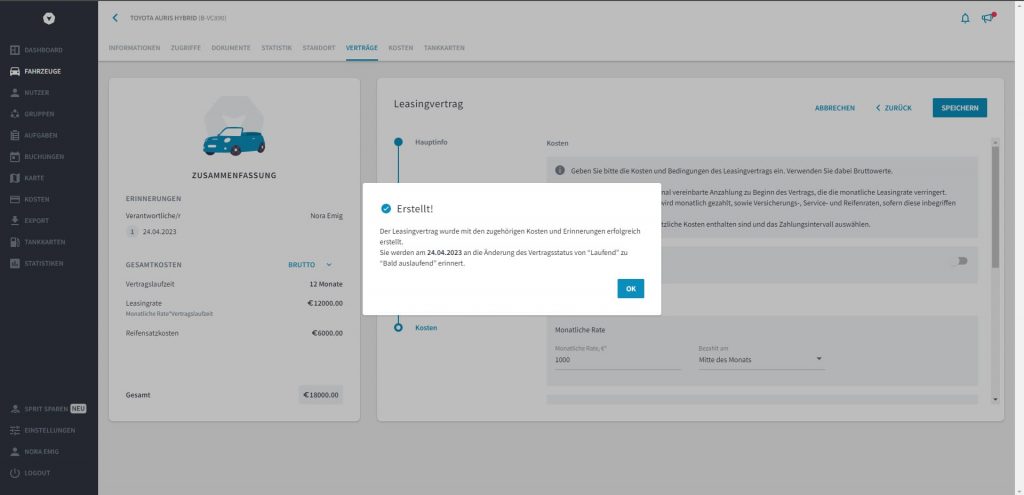The width and height of the screenshot is (1024, 495).
Task: Click the Zurück link
Action: tap(894, 108)
